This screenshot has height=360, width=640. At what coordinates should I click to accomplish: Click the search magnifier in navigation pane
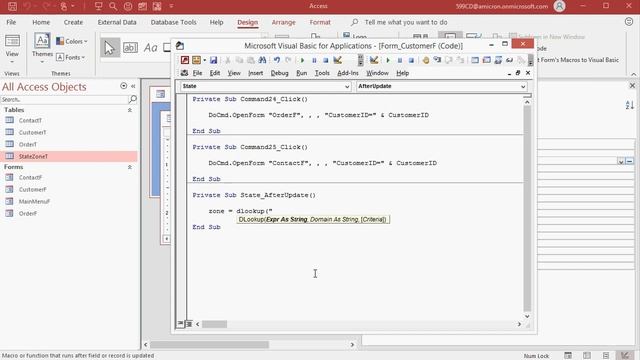(x=133, y=99)
